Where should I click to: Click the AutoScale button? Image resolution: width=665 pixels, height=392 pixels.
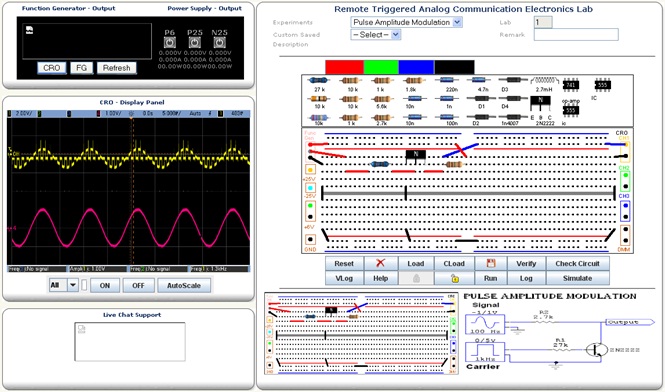pos(184,286)
